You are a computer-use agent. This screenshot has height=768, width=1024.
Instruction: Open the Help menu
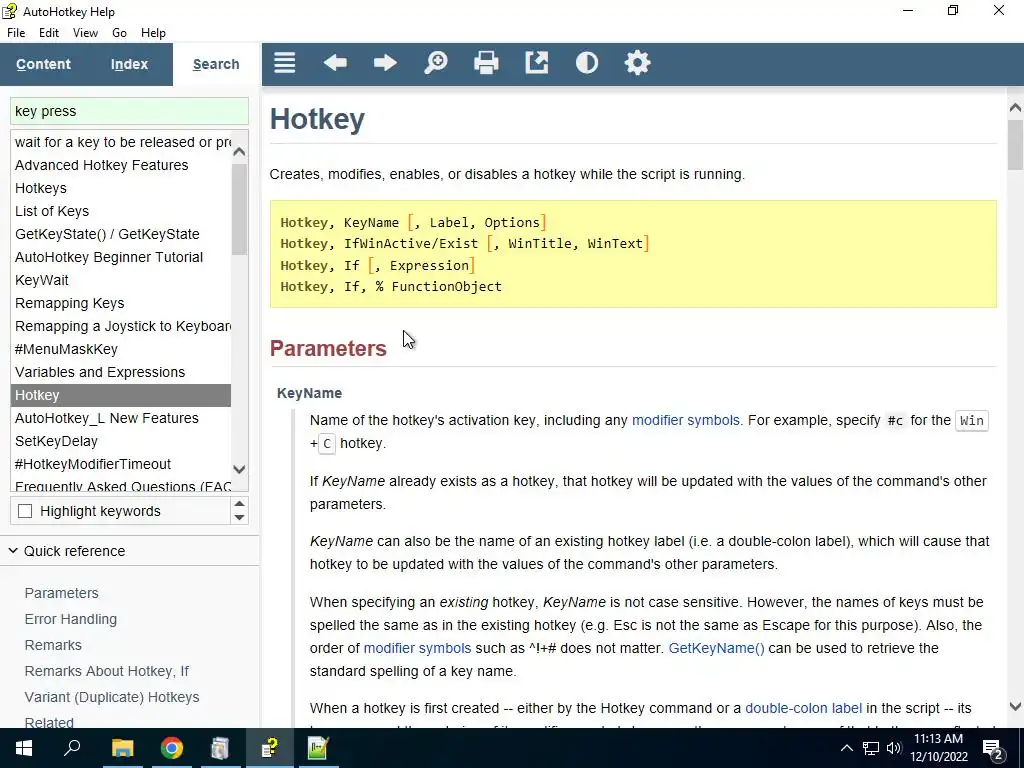click(153, 33)
